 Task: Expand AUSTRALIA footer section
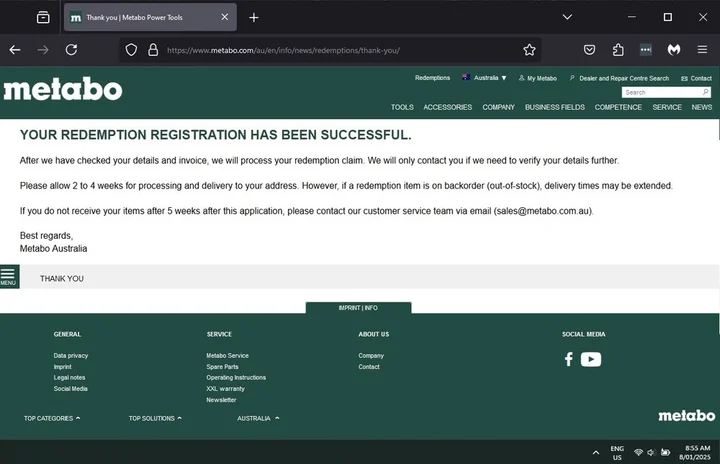tap(258, 418)
